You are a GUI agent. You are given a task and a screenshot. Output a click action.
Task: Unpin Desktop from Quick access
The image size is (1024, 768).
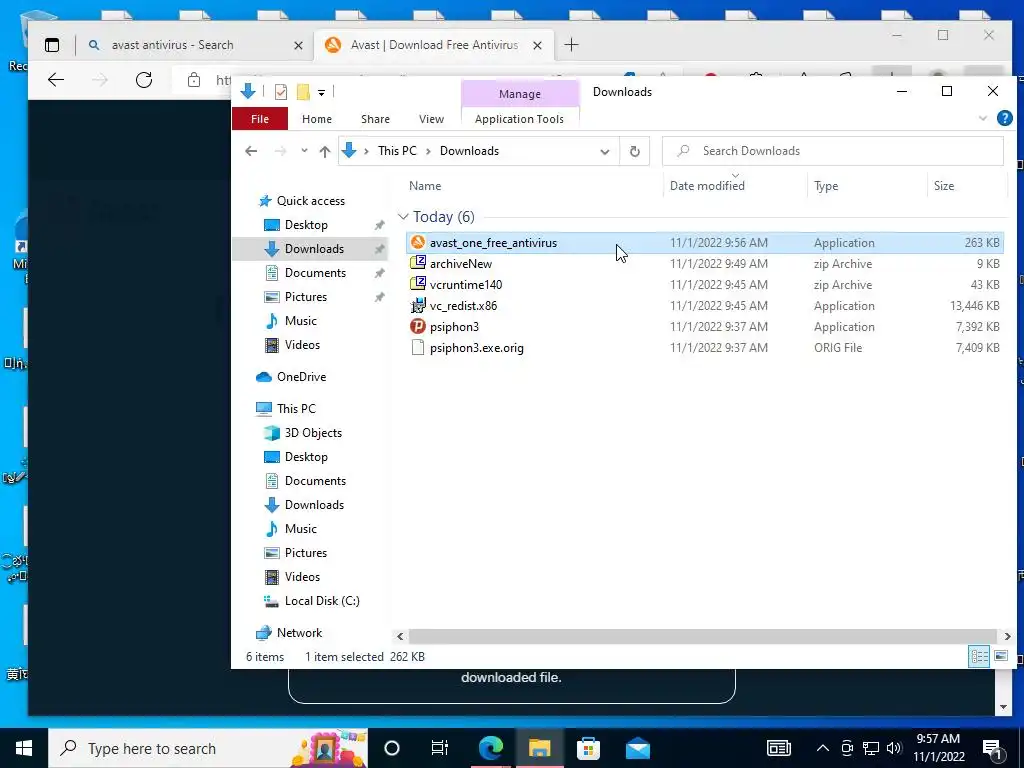[x=379, y=225]
